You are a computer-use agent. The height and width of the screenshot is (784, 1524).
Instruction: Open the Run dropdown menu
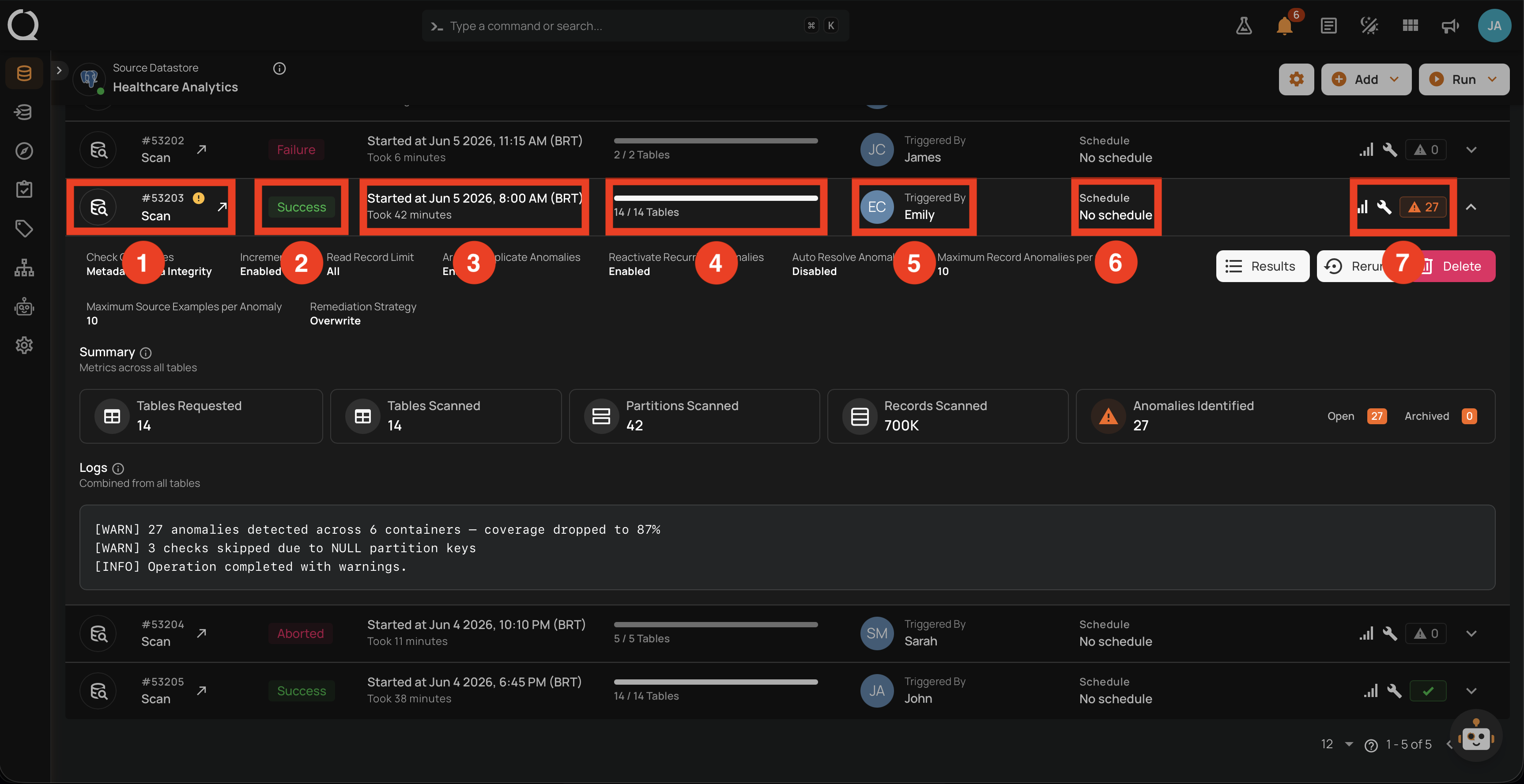(x=1464, y=79)
